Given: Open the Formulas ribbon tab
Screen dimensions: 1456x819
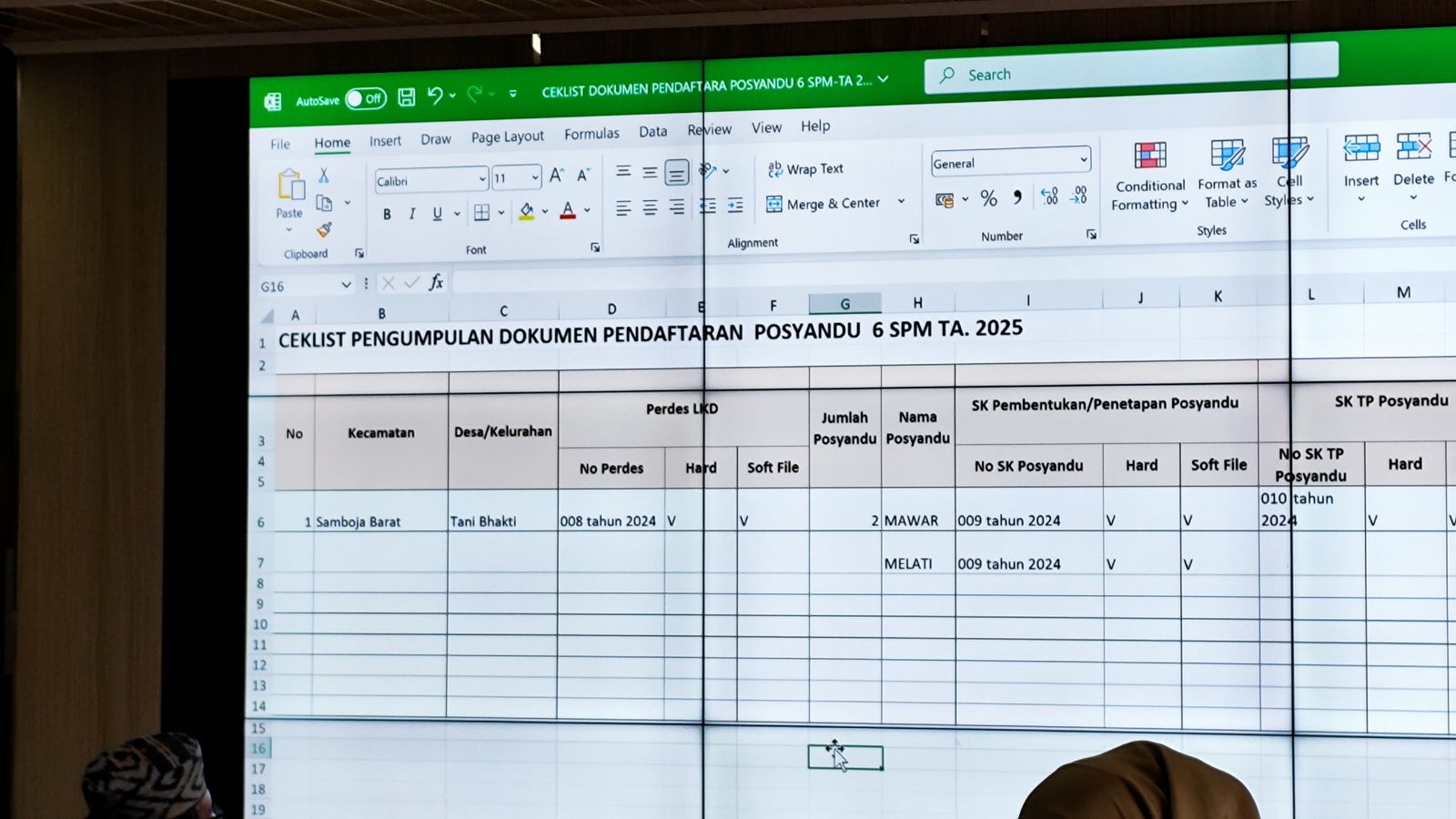Looking at the screenshot, I should [591, 135].
